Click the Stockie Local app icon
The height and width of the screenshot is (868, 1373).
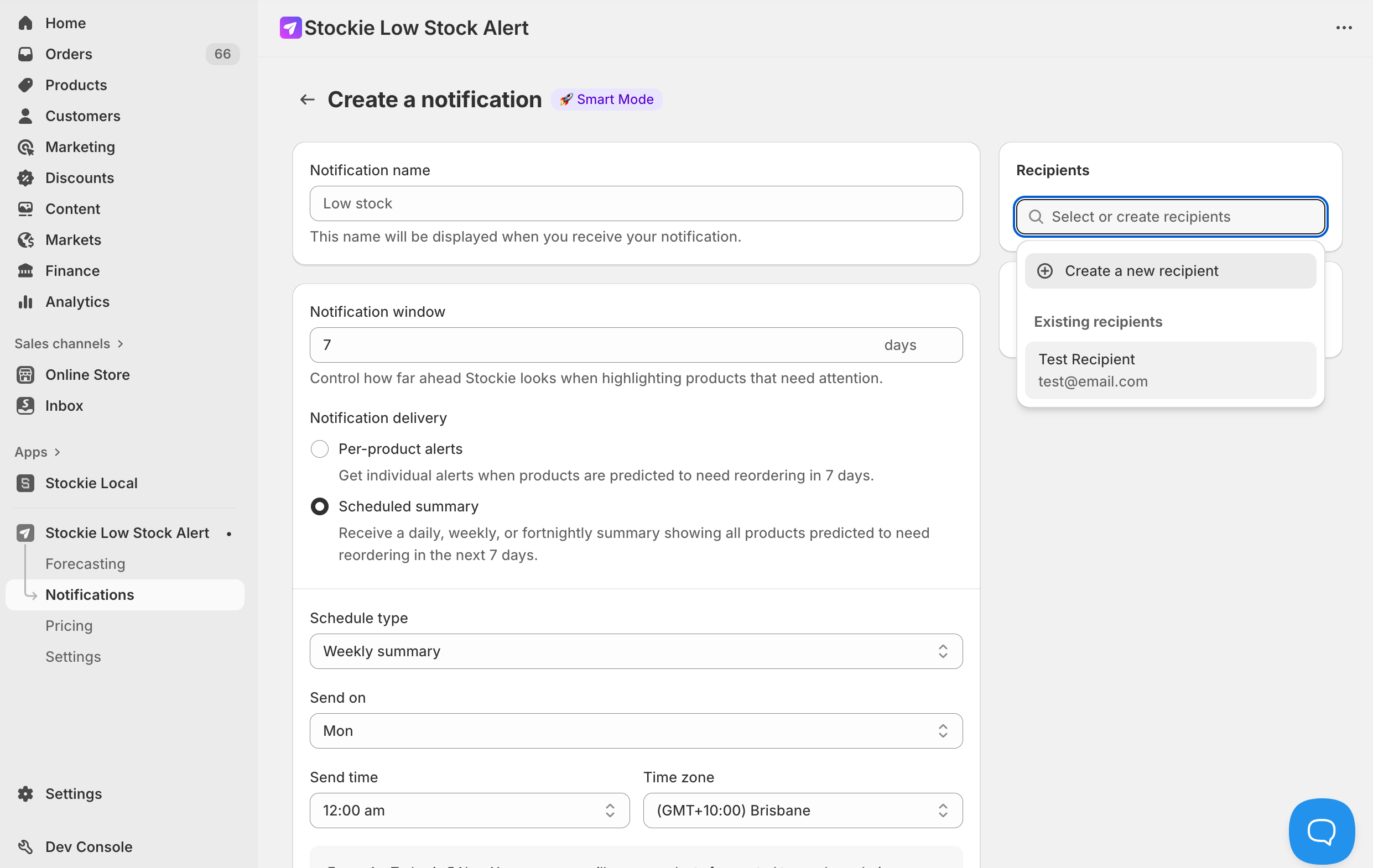click(25, 483)
